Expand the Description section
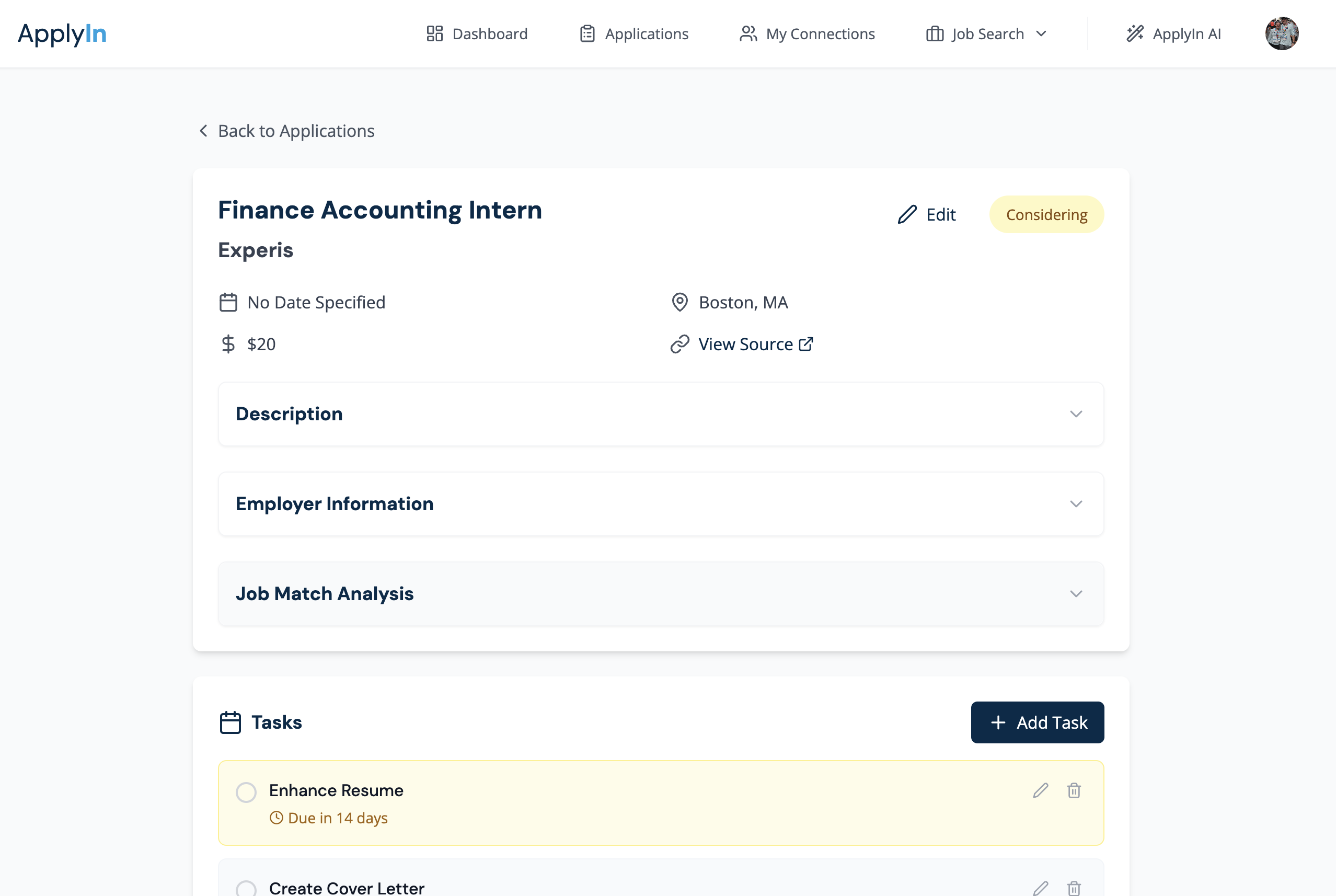1336x896 pixels. coord(1076,413)
